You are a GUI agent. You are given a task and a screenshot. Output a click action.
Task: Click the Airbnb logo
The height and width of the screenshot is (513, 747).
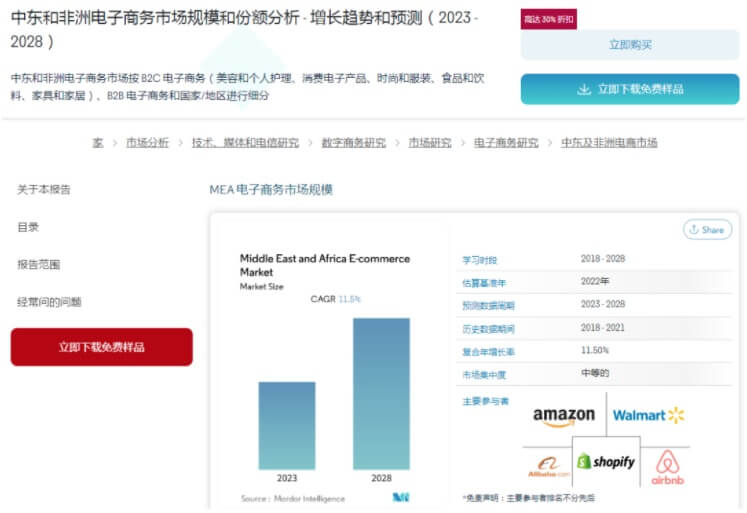tap(667, 467)
